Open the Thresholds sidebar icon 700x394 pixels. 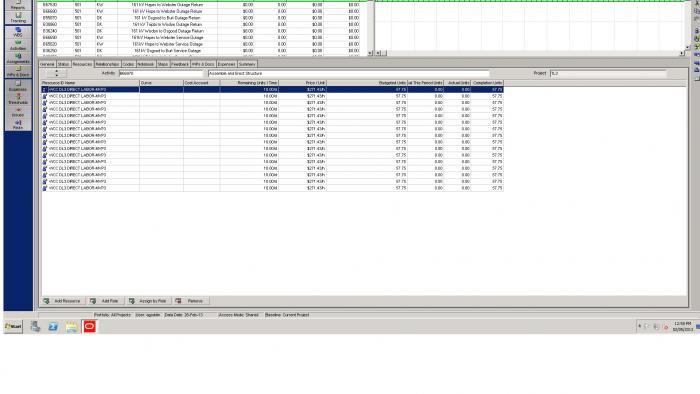click(x=18, y=99)
